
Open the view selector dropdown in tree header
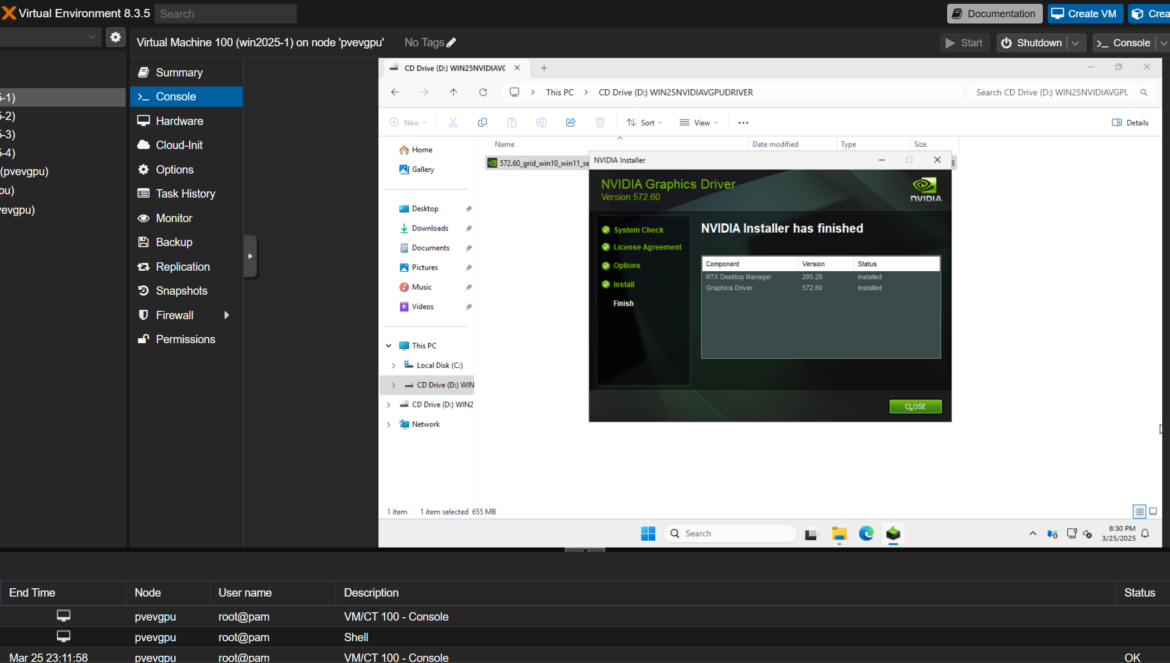click(x=91, y=37)
